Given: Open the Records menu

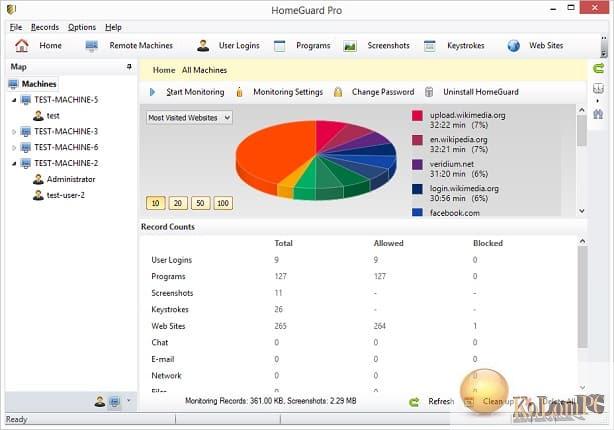Looking at the screenshot, I should pos(45,27).
